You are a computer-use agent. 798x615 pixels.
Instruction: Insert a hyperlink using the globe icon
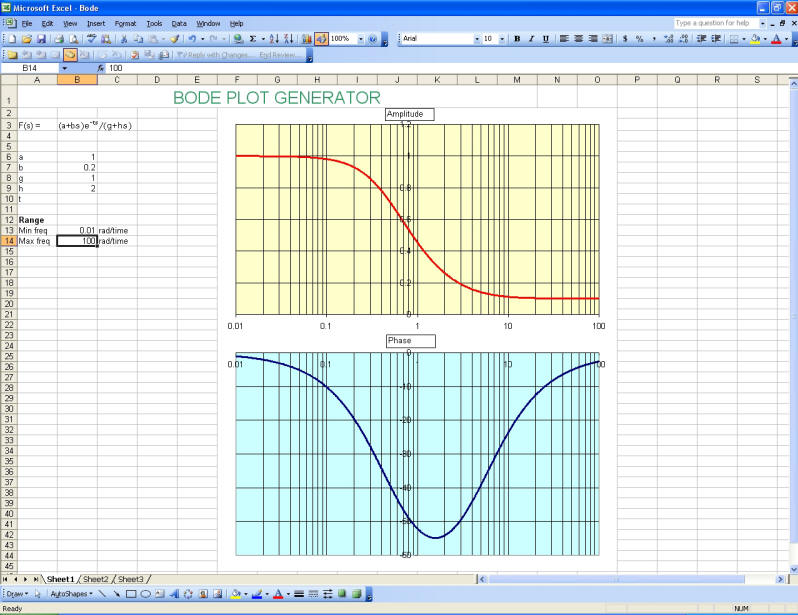click(x=238, y=39)
